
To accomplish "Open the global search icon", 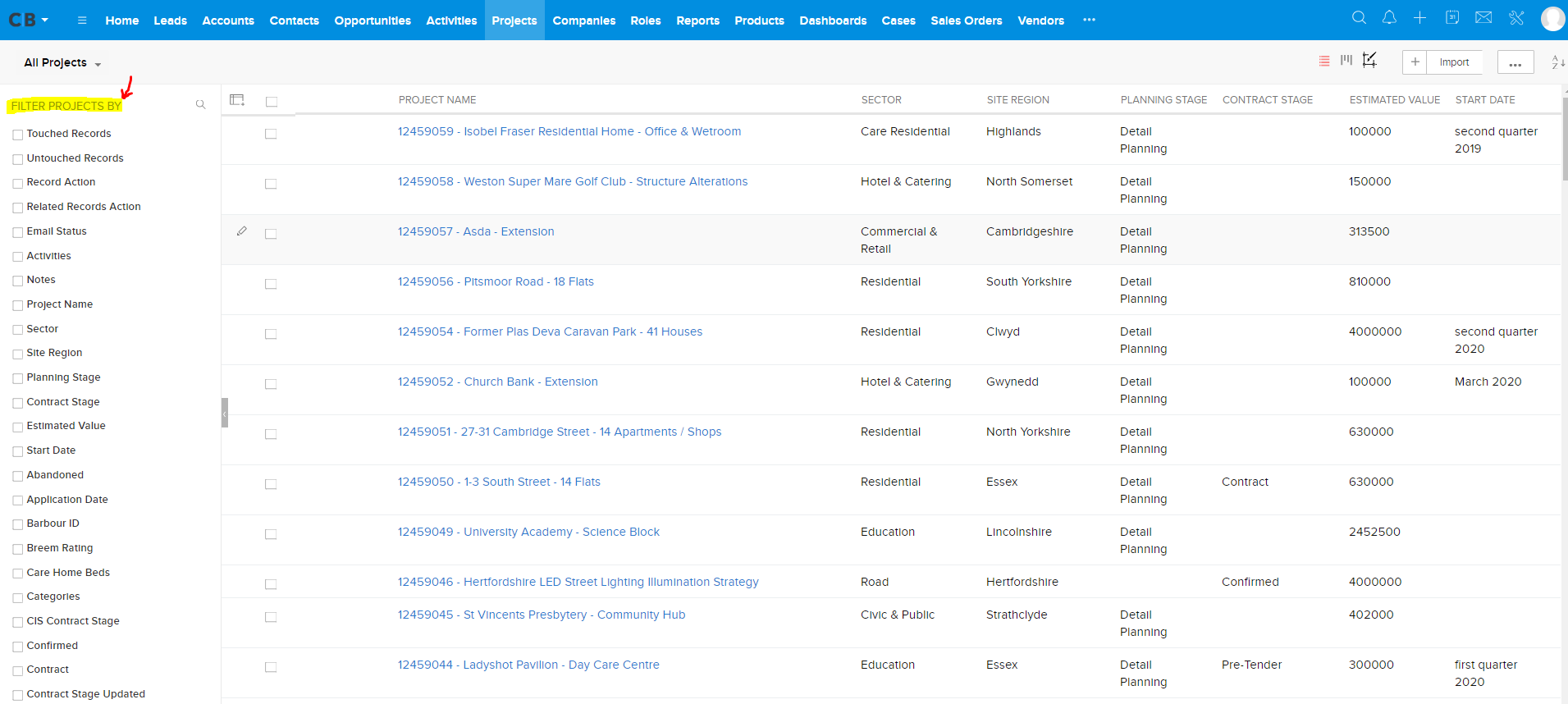I will click(1359, 17).
